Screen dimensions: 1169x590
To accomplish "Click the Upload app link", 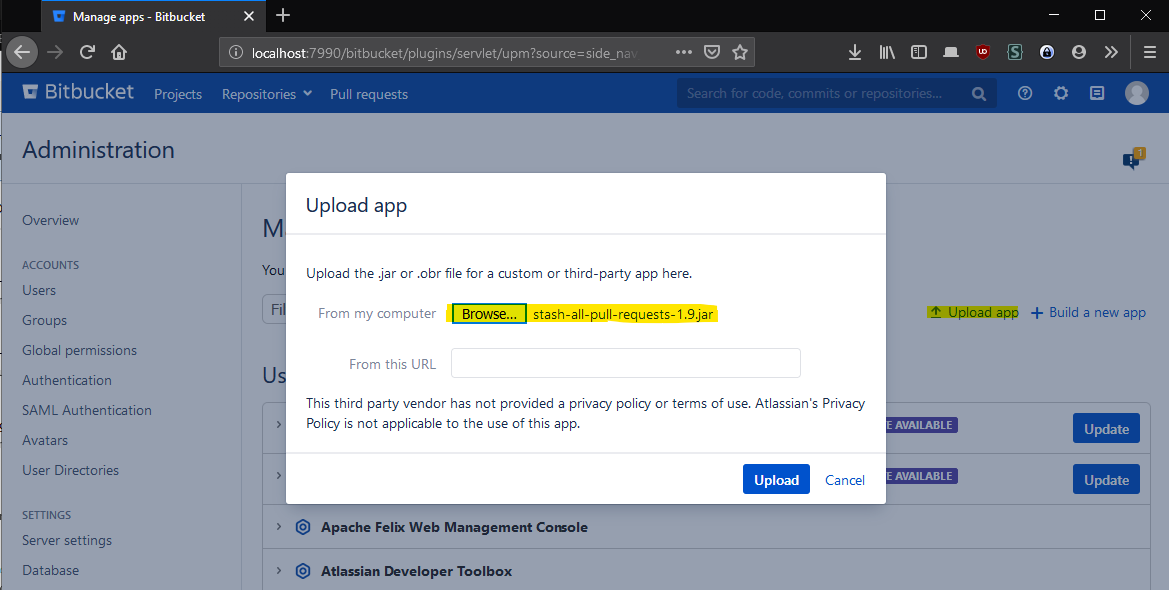I will [x=973, y=312].
